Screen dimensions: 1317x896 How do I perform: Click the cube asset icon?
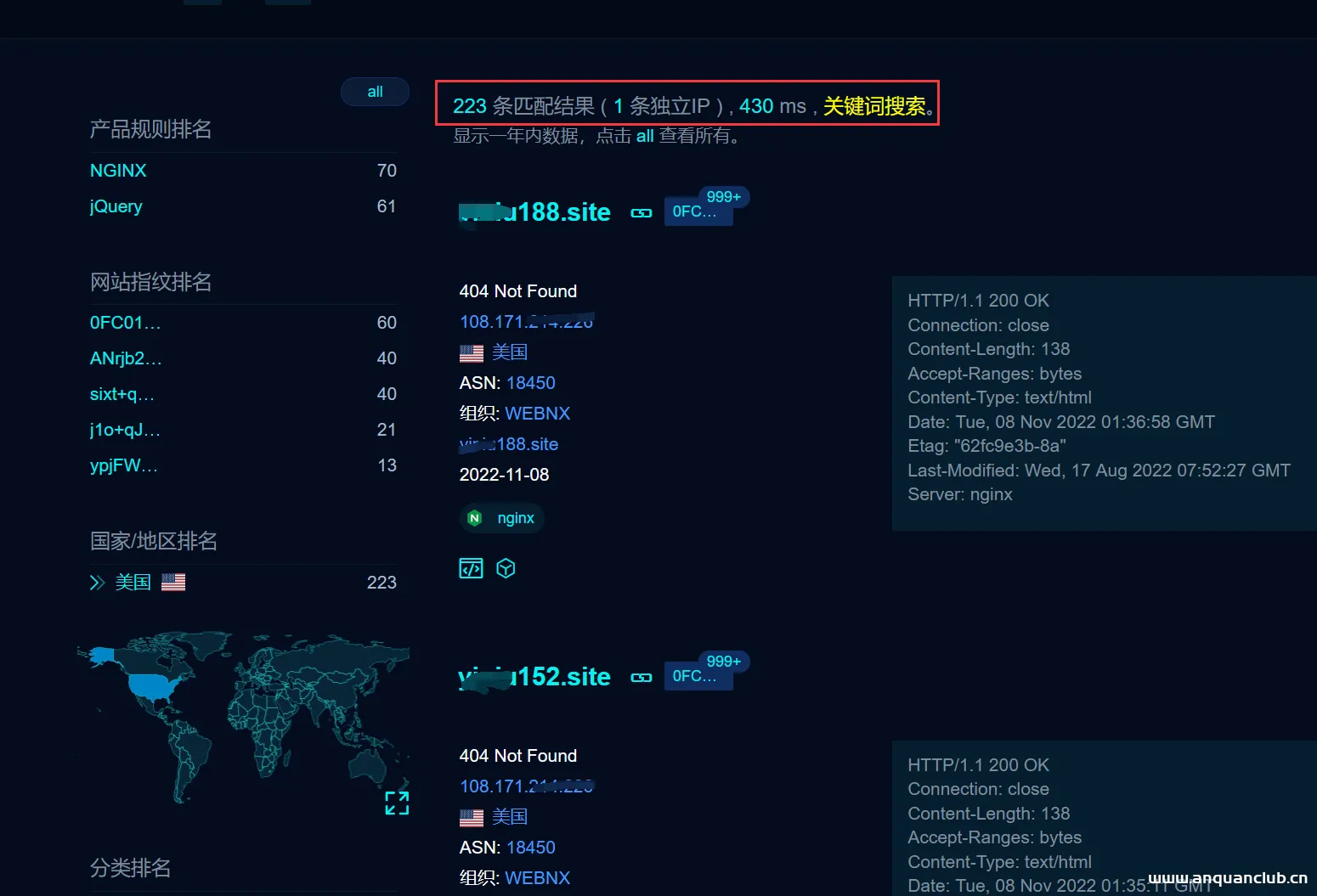point(506,568)
